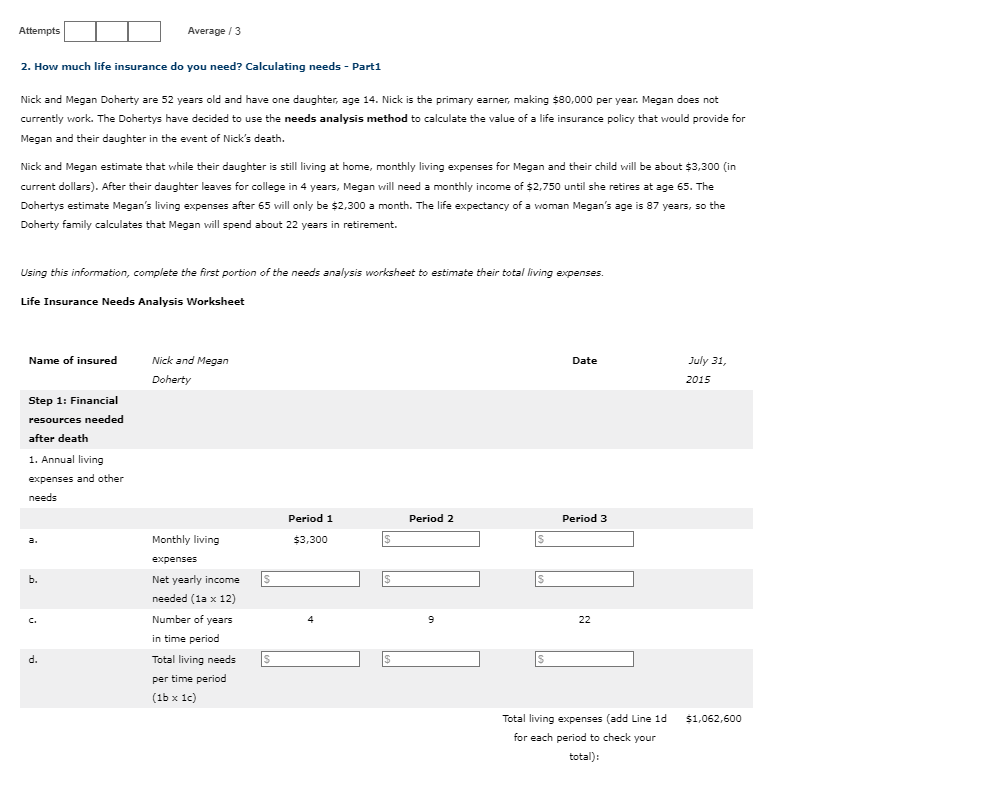Screen dimensions: 994x787
Task: Click the Step 1 Financial resources needed header
Action: pyautogui.click(x=75, y=419)
